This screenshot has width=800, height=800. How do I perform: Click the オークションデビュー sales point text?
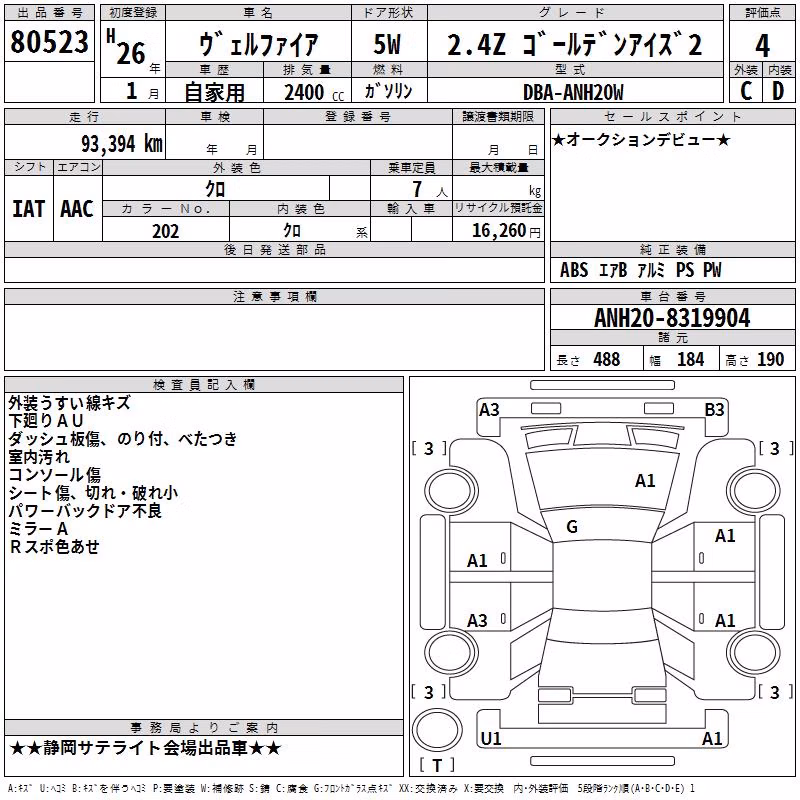coord(641,140)
